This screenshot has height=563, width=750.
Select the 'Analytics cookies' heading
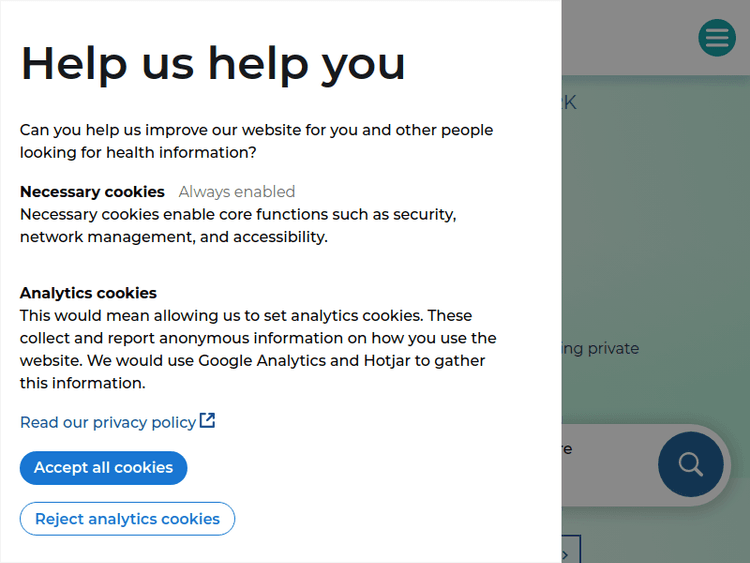coord(88,293)
